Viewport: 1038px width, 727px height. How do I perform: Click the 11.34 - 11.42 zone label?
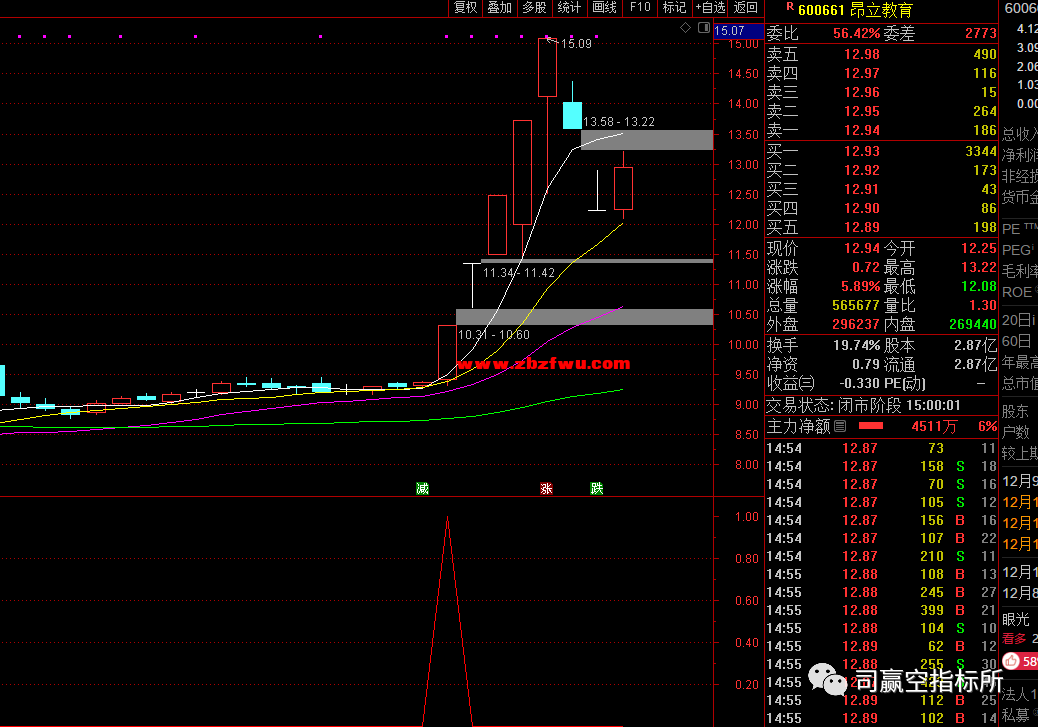tap(519, 273)
